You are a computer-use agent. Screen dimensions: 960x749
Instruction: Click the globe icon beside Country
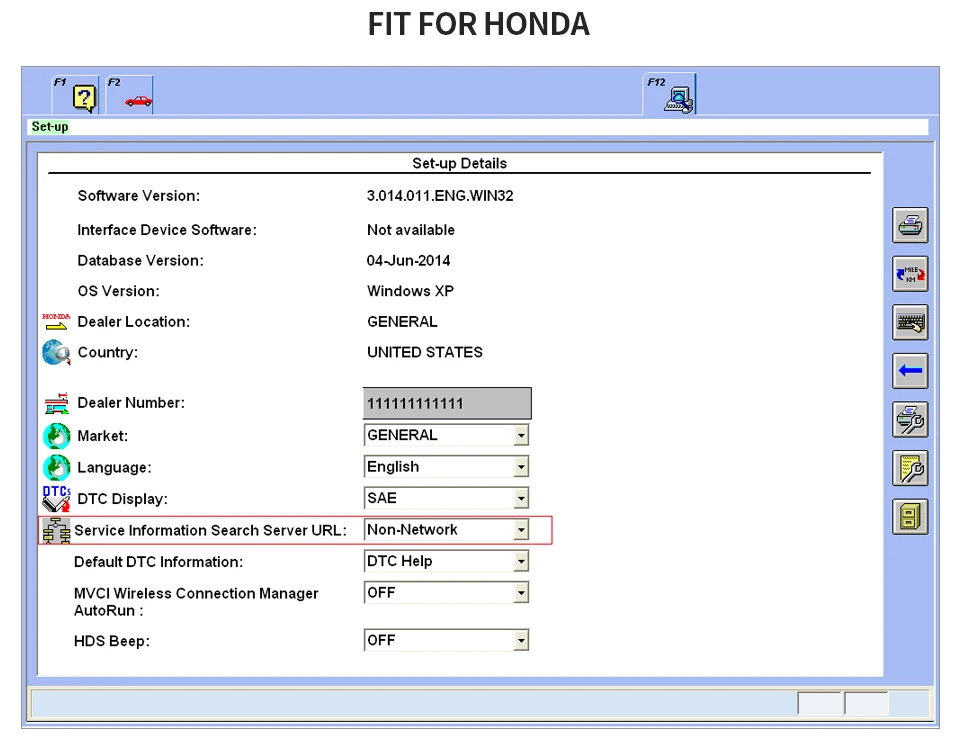click(x=56, y=352)
